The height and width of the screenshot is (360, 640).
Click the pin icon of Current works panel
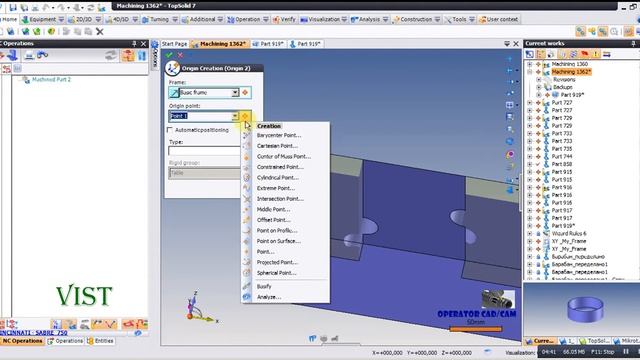(x=633, y=43)
